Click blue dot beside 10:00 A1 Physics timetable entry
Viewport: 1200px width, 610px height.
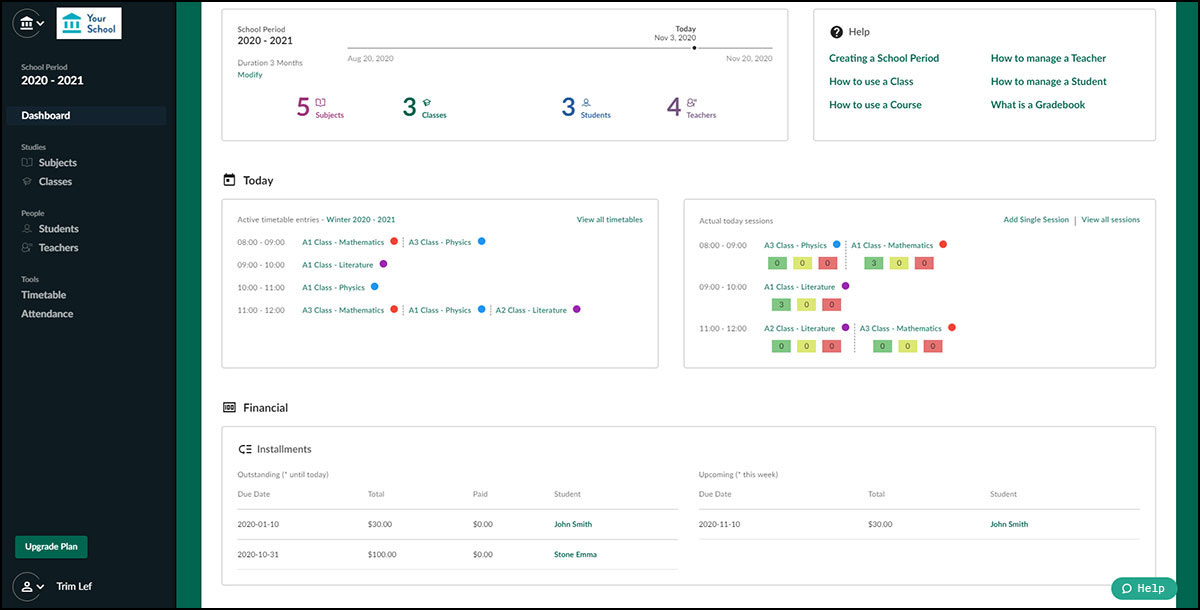pyautogui.click(x=375, y=287)
